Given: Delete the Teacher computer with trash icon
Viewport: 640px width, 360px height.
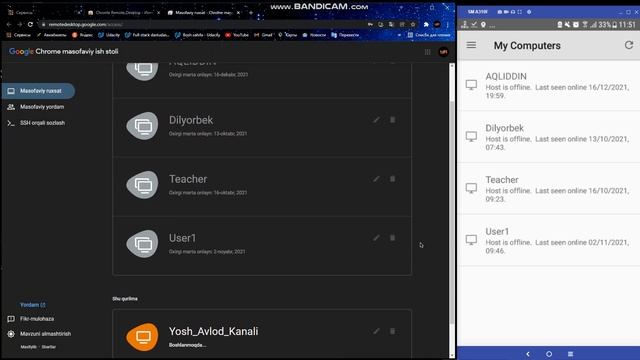Looking at the screenshot, I should 392,179.
